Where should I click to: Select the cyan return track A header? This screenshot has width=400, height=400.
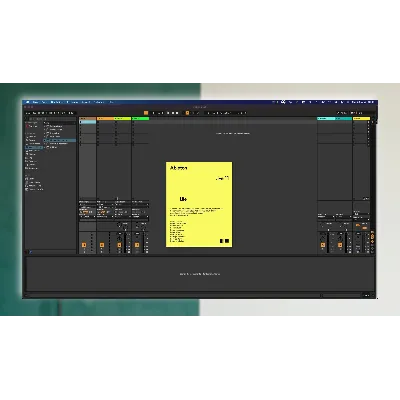click(326, 118)
